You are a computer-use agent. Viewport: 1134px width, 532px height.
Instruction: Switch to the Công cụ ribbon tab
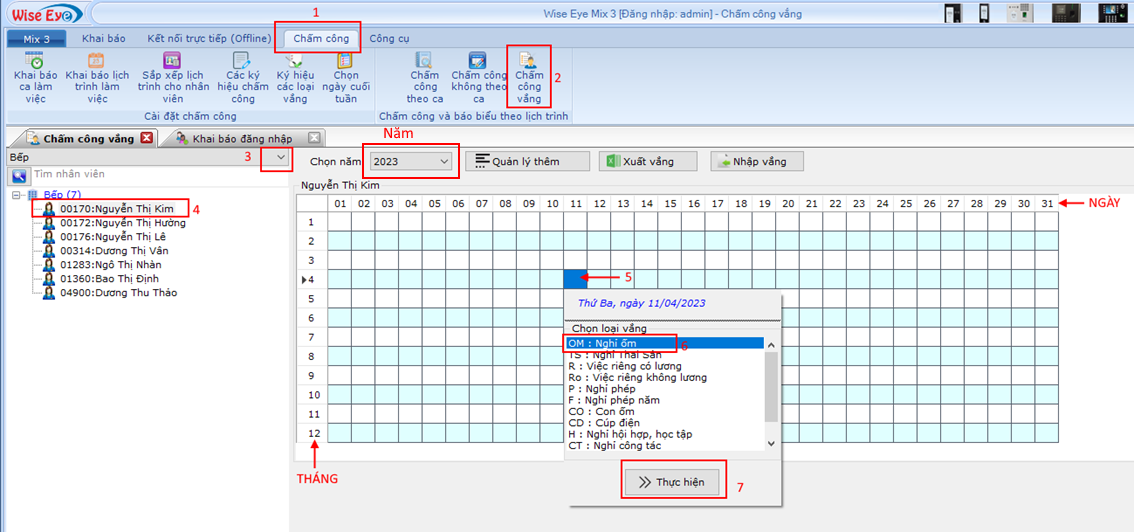[x=389, y=38]
